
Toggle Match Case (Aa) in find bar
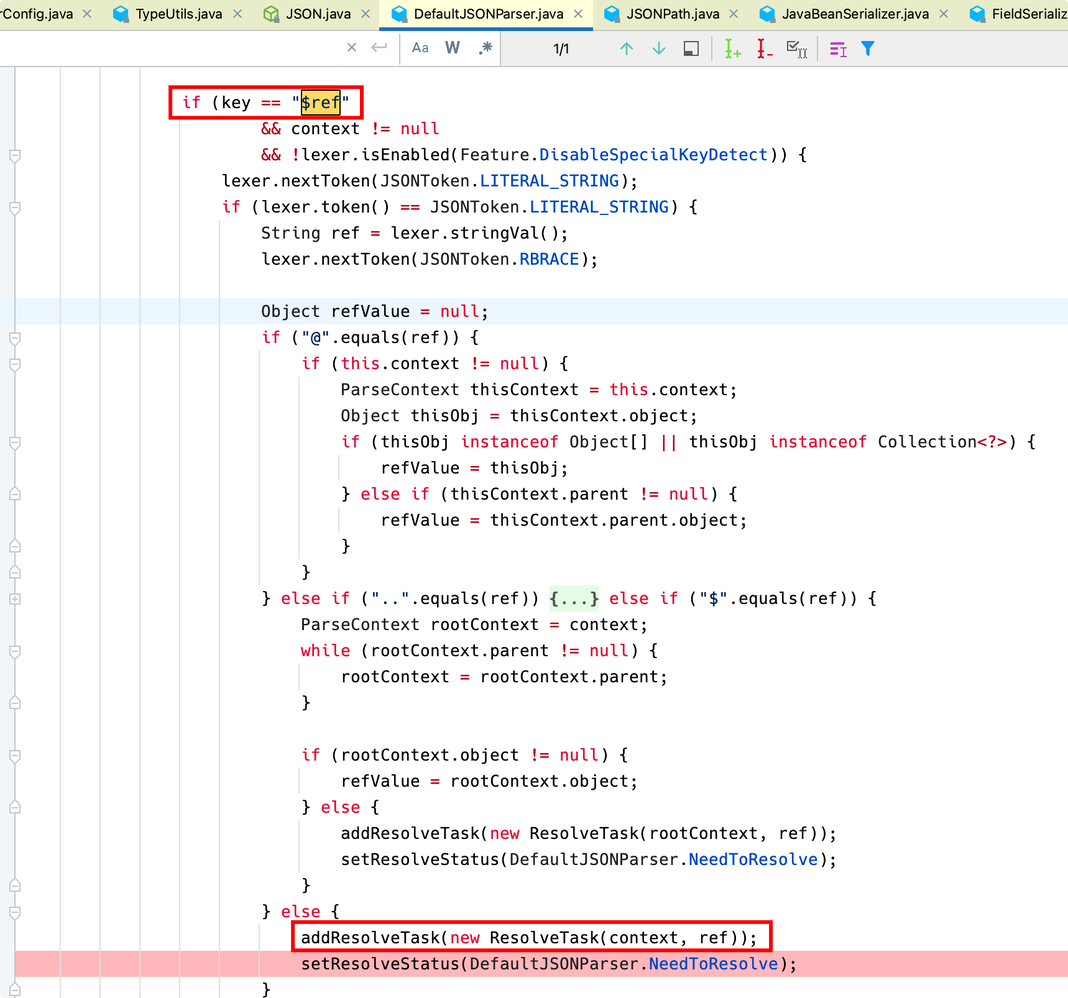pos(420,48)
